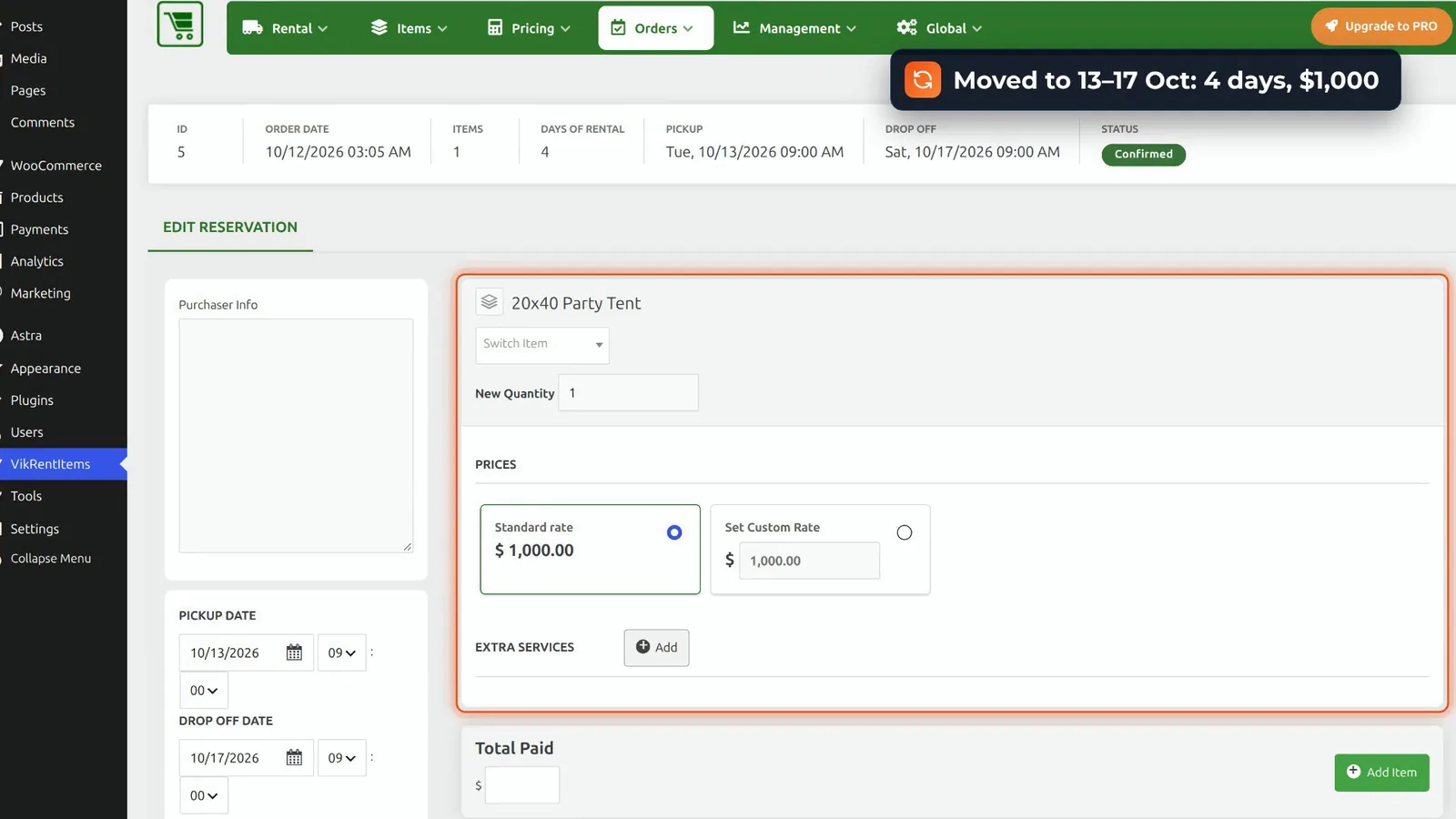Open the Pricing menu
Viewport: 1456px width, 819px height.
530,28
